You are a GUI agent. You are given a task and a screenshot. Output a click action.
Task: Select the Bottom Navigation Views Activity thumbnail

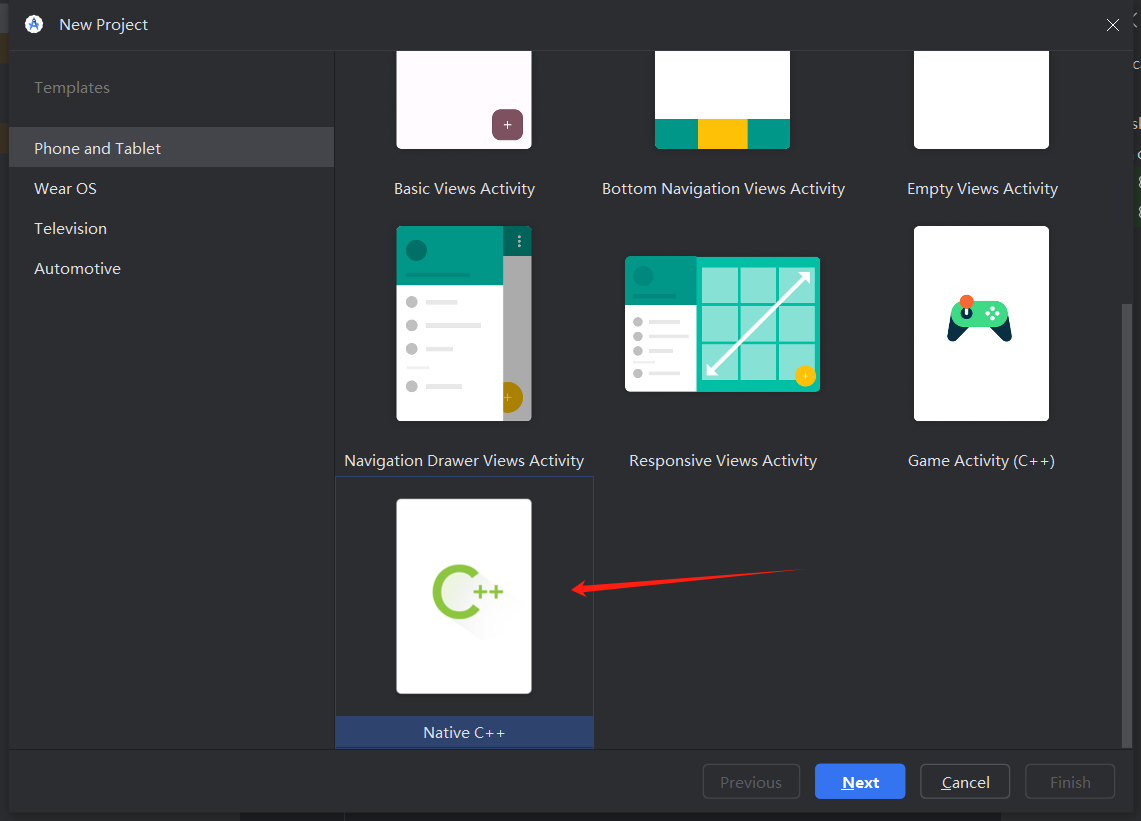[x=723, y=100]
